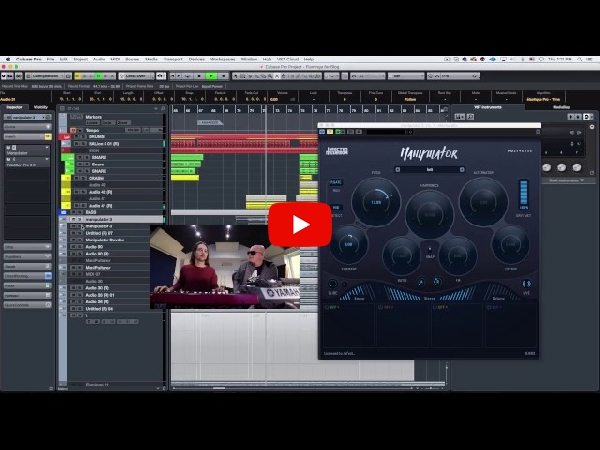The width and height of the screenshot is (600, 450).
Task: Adjust the Harmonics knob in Manipulator
Action: (429, 215)
